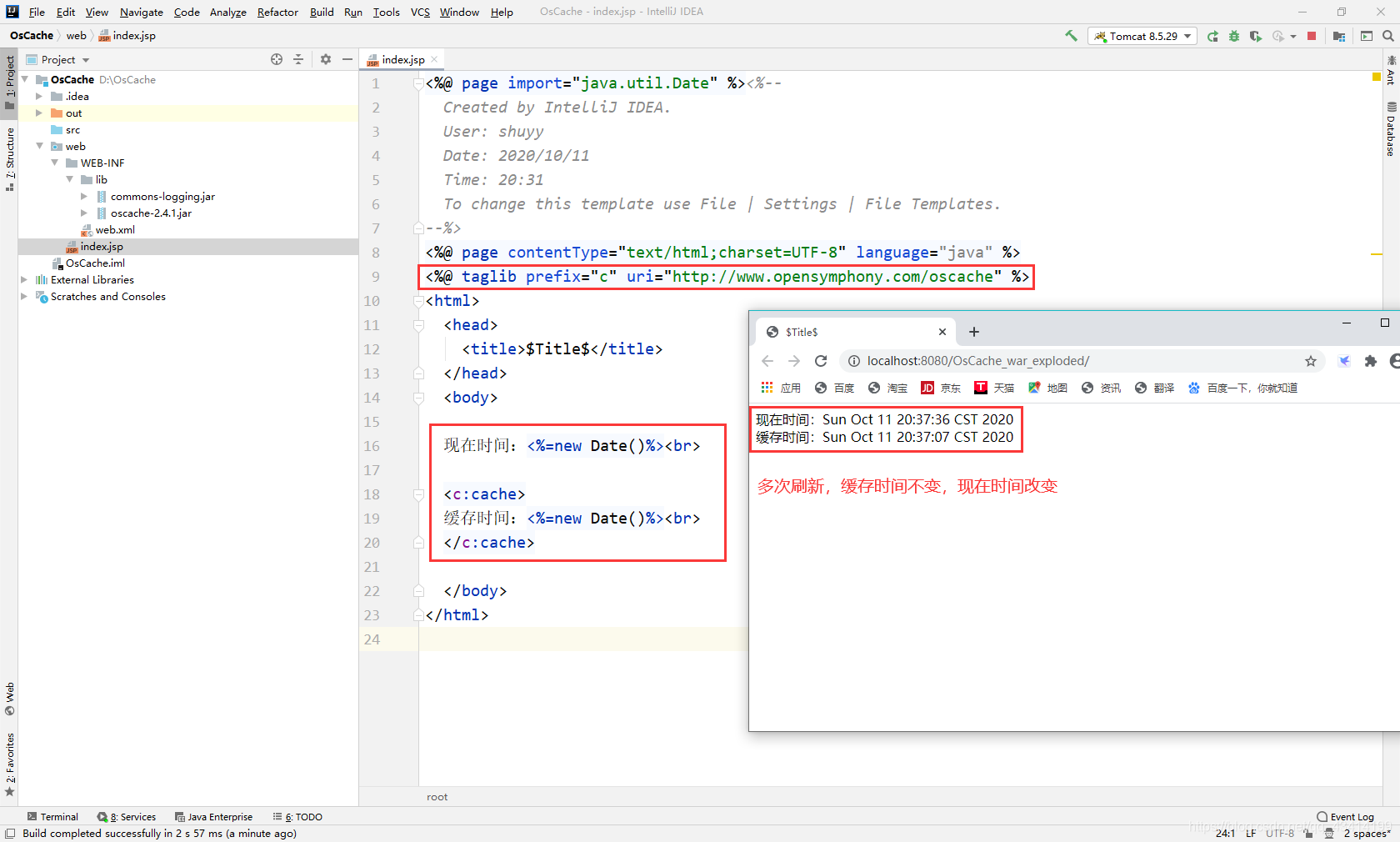Reload the browser page
Screen dimensions: 1400x842
point(821,361)
